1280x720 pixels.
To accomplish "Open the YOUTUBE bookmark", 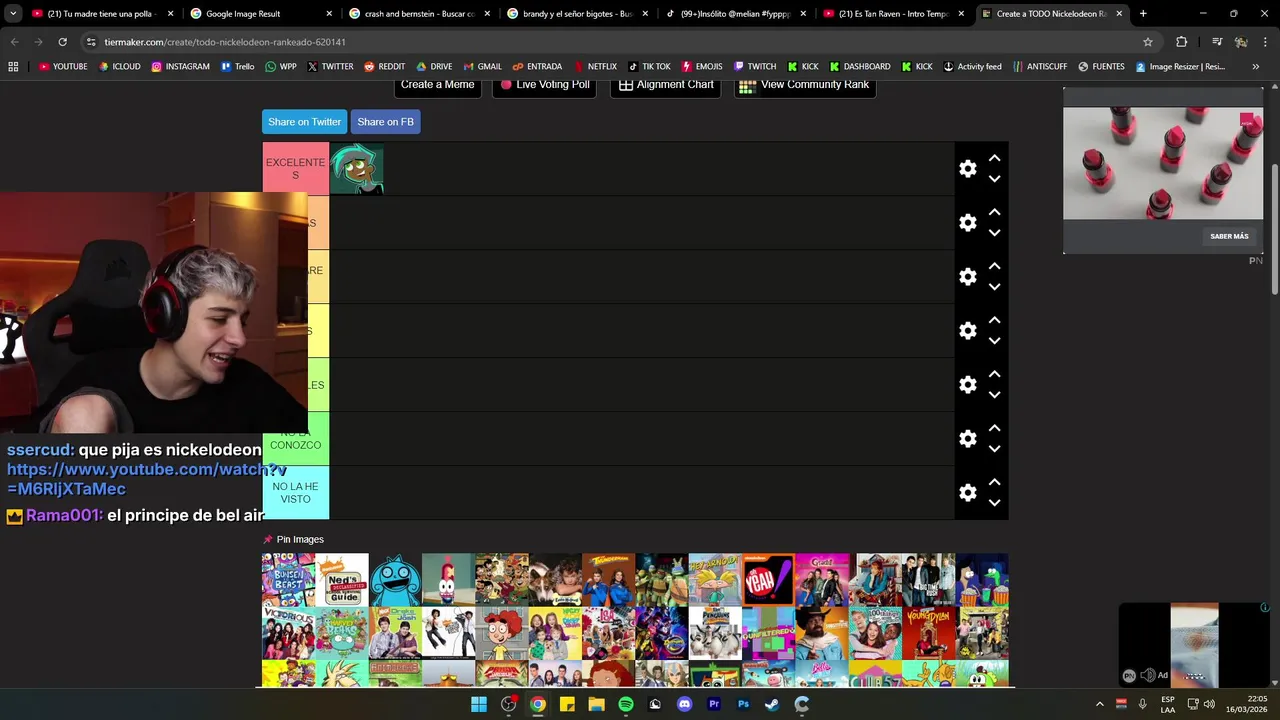I will [x=63, y=67].
